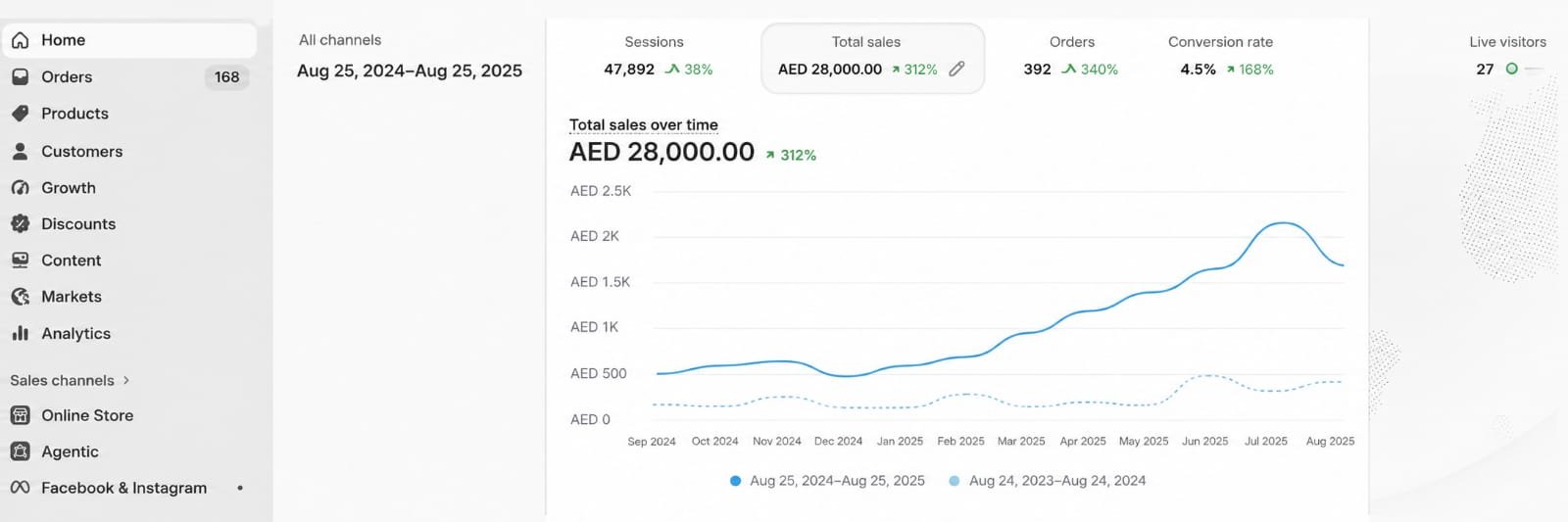This screenshot has height=522, width=1568.
Task: Open the Orders section
Action: [x=129, y=76]
